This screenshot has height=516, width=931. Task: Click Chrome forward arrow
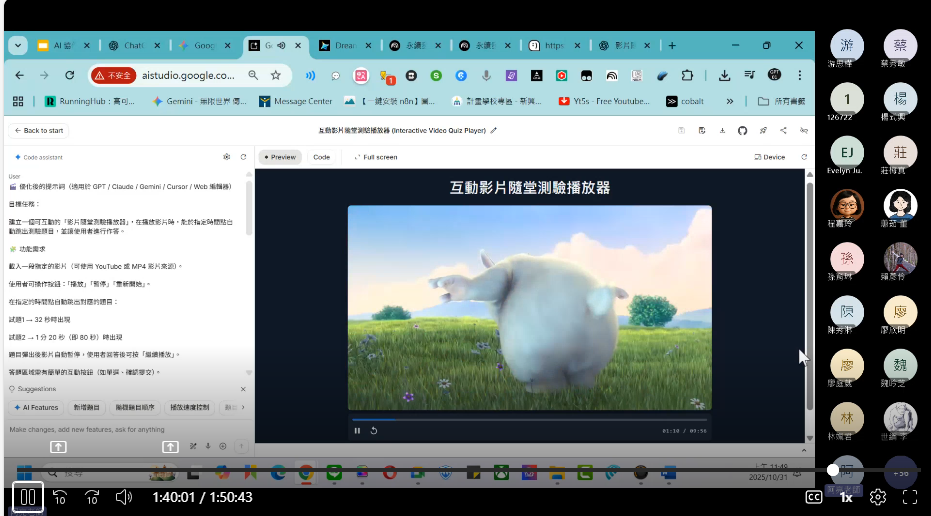click(x=44, y=75)
